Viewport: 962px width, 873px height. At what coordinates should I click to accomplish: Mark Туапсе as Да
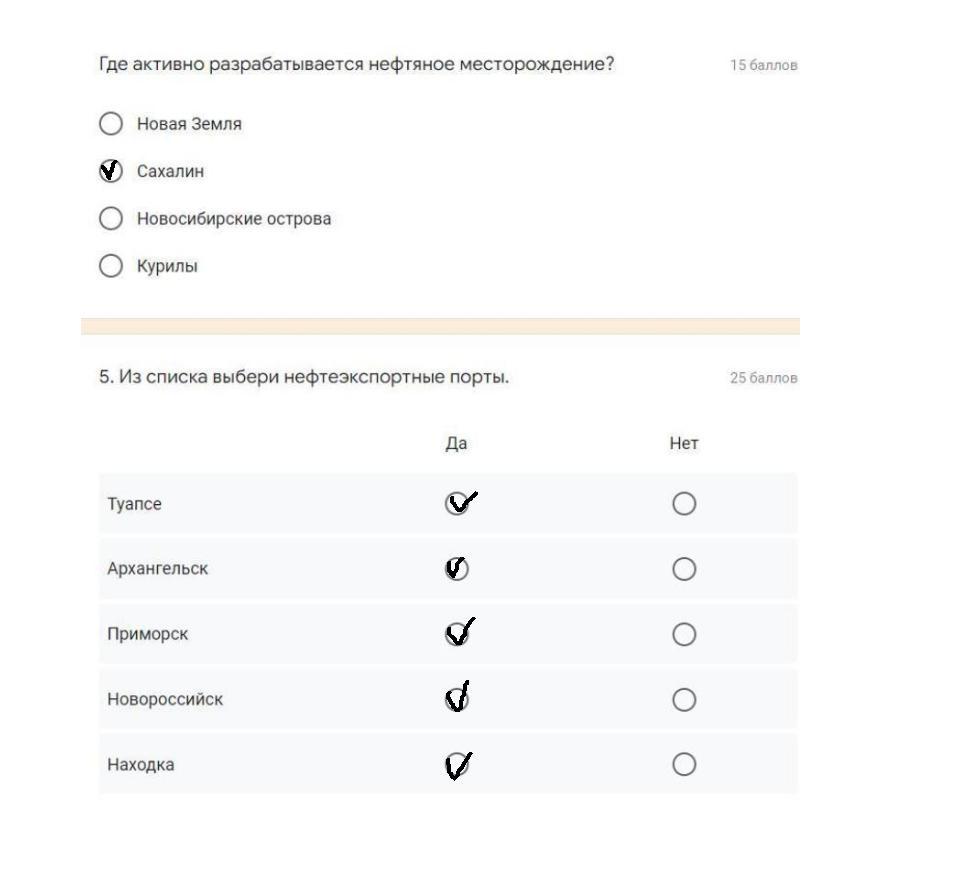point(457,504)
